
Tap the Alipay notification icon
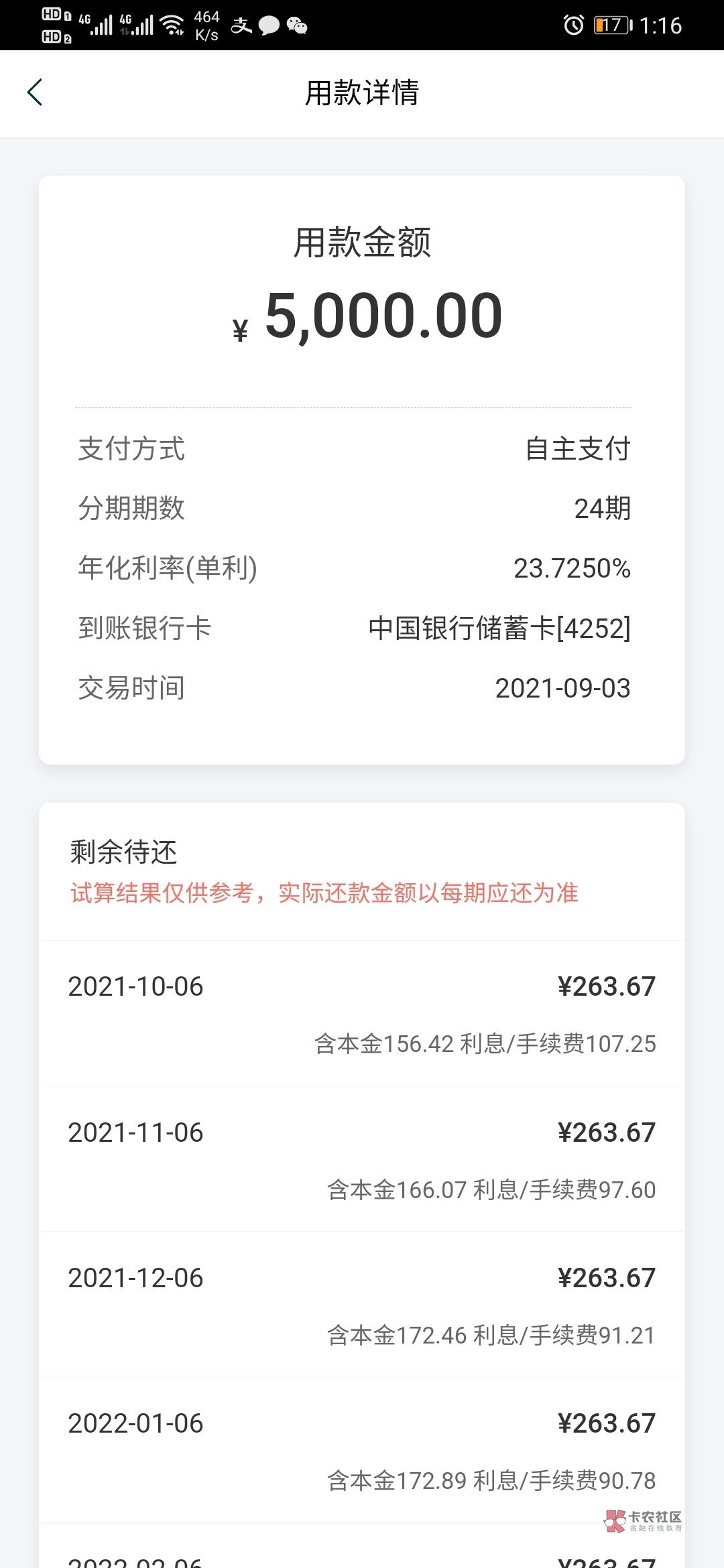click(x=241, y=25)
